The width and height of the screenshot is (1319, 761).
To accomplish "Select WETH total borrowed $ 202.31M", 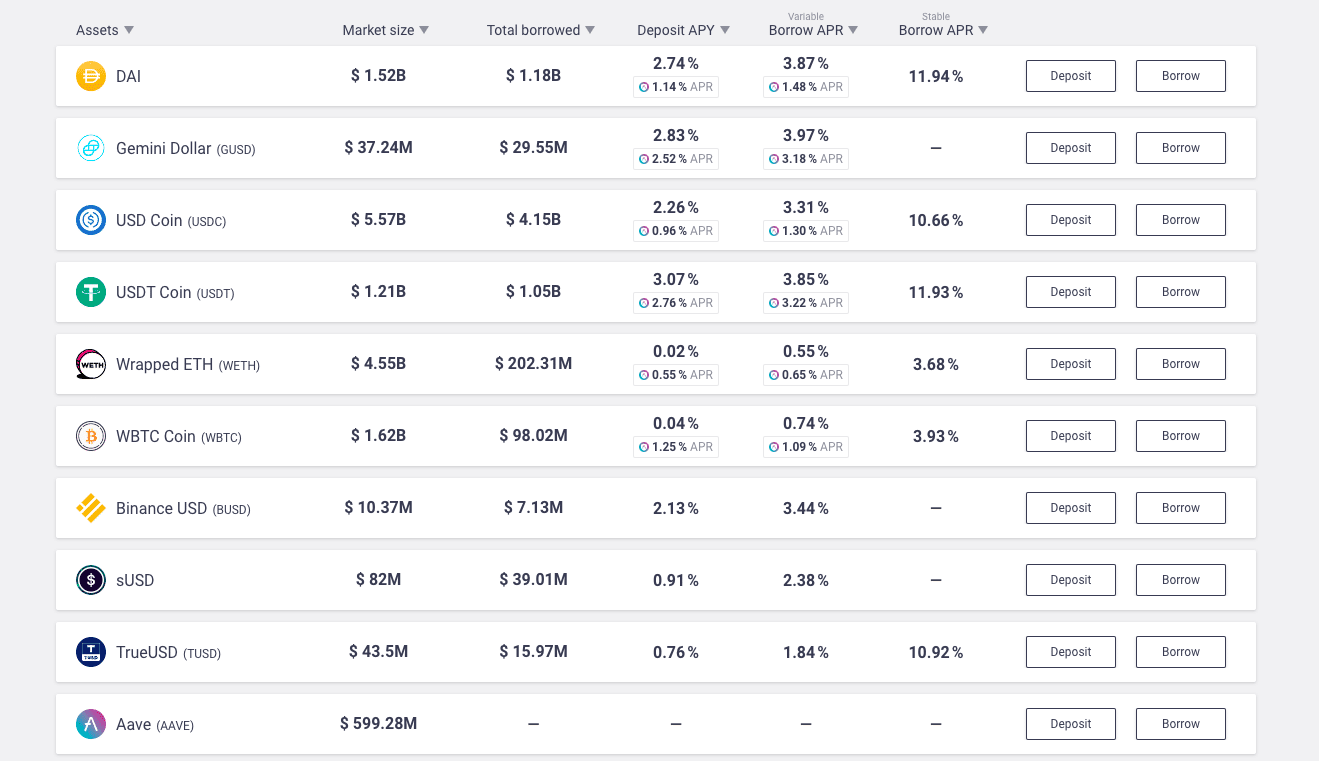I will click(533, 364).
